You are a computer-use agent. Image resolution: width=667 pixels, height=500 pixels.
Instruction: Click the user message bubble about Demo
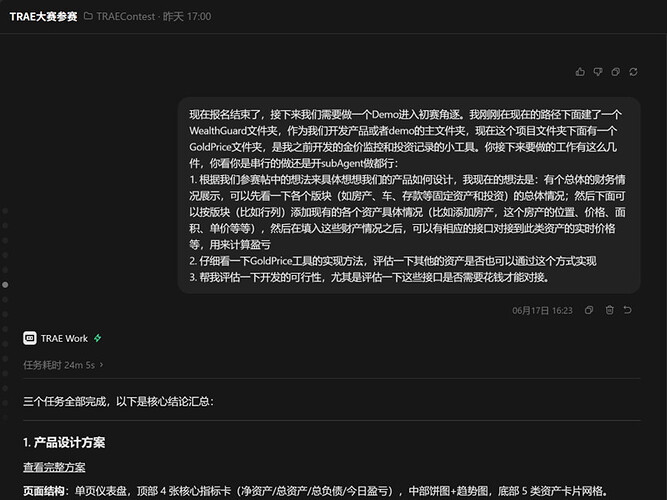coord(409,195)
